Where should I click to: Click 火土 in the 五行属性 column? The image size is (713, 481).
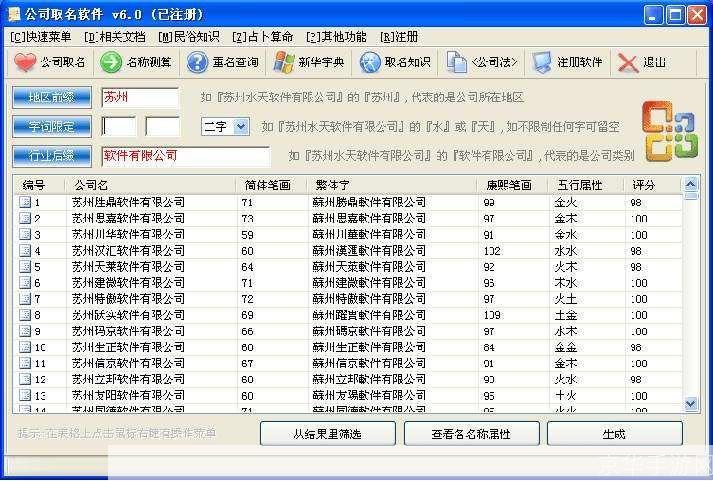[566, 299]
